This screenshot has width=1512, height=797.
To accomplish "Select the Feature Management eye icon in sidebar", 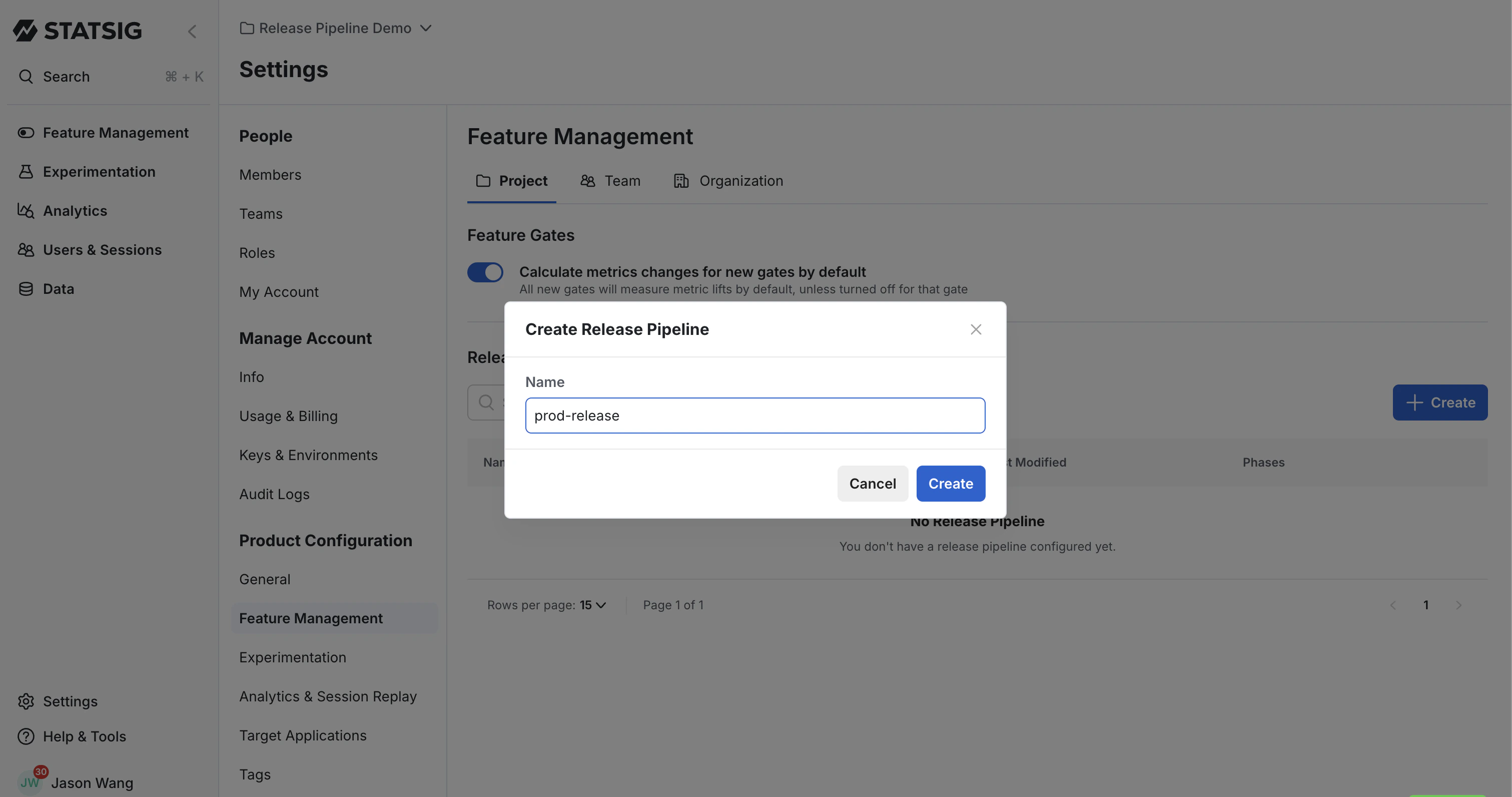I will pos(26,132).
